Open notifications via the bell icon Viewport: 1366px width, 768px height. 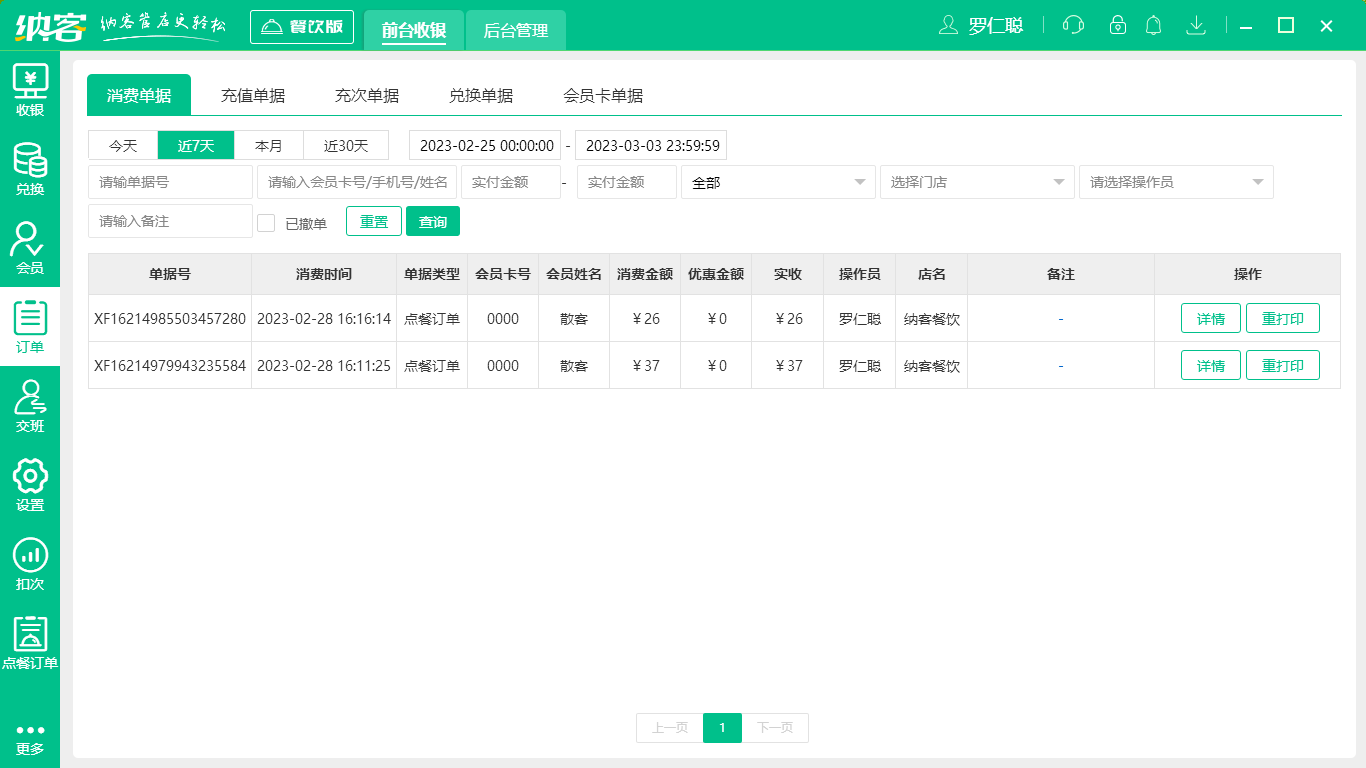[x=1153, y=26]
